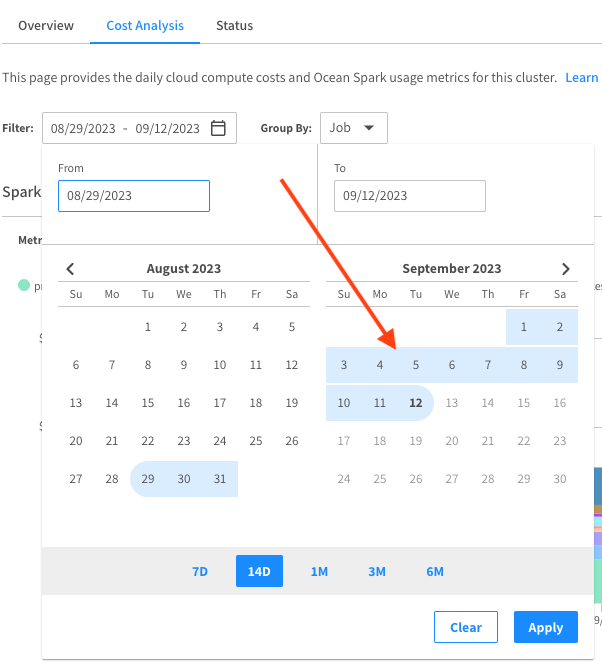Screen dimensions: 602x668
Task: Select the 14D quick range preset
Action: (259, 571)
